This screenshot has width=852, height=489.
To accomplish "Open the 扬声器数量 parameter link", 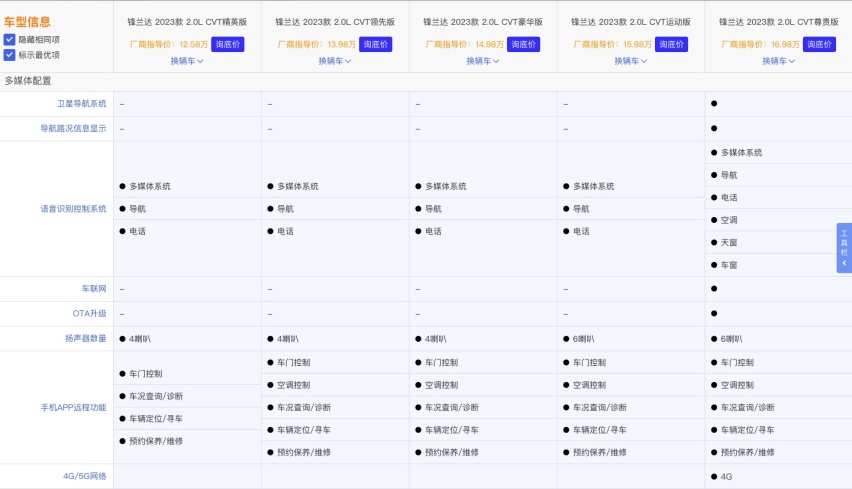I will coord(85,338).
